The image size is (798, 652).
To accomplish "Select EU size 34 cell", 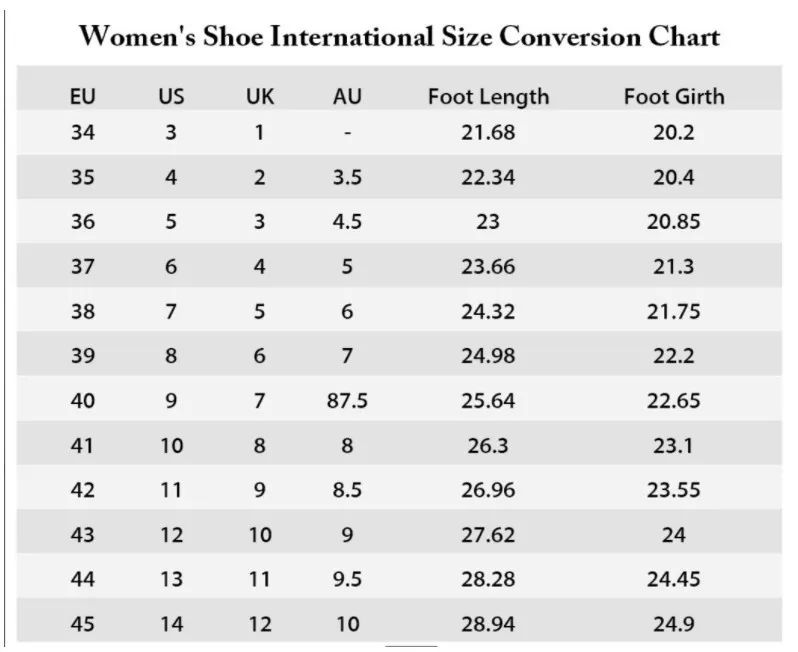I will coord(82,132).
